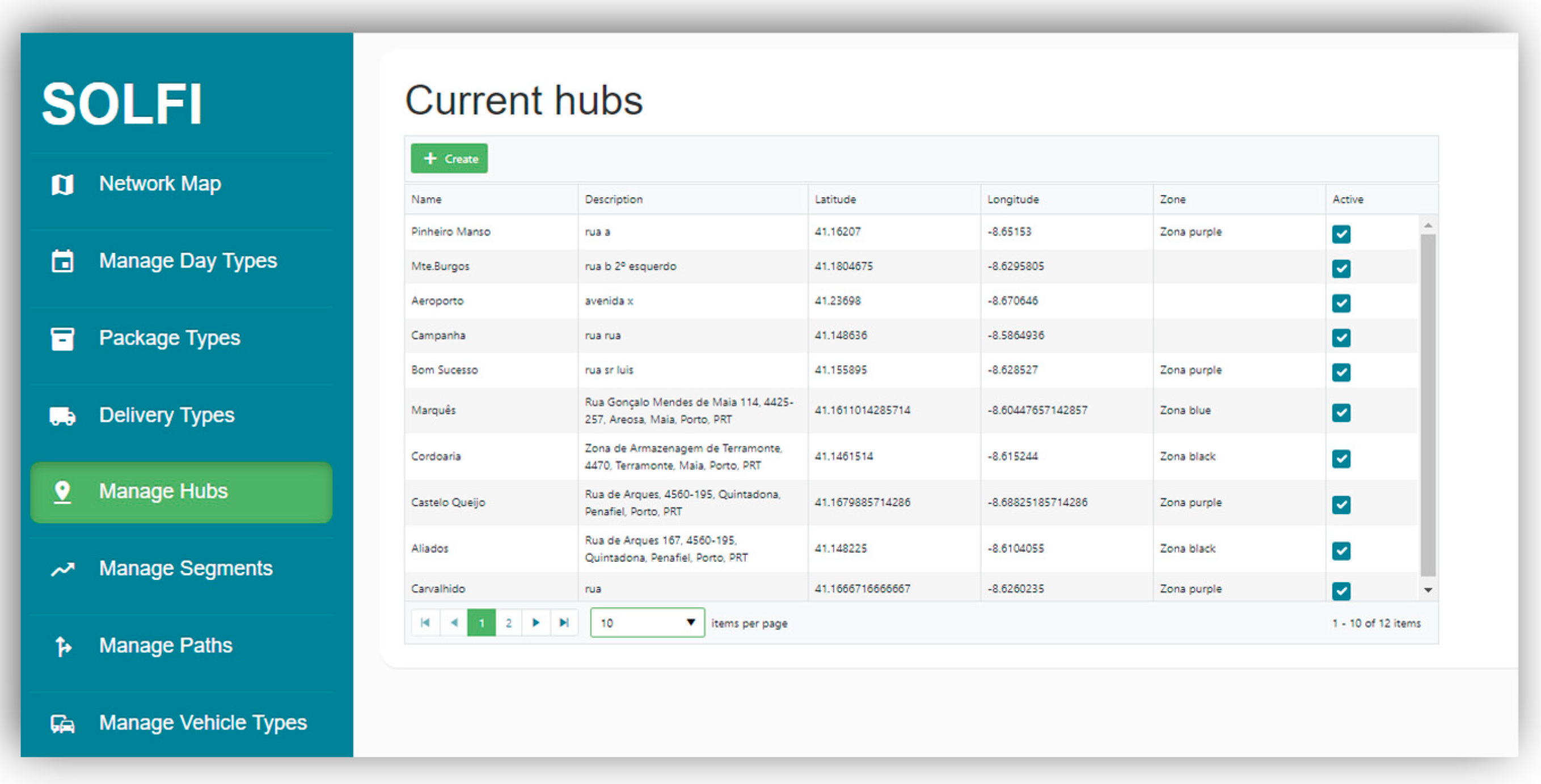Toggle the Active checkbox for the Aliados row

(1341, 550)
